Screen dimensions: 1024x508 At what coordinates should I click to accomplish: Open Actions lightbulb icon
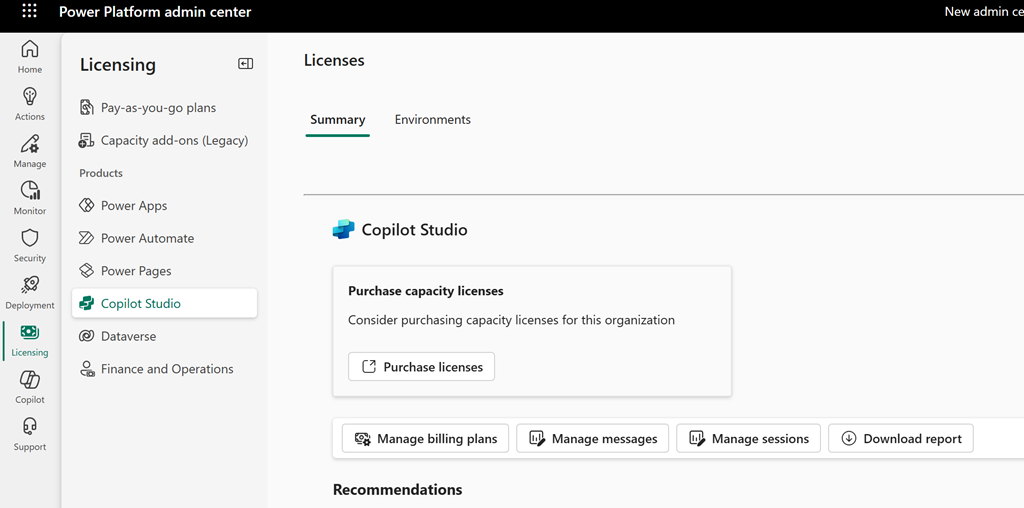tap(30, 103)
